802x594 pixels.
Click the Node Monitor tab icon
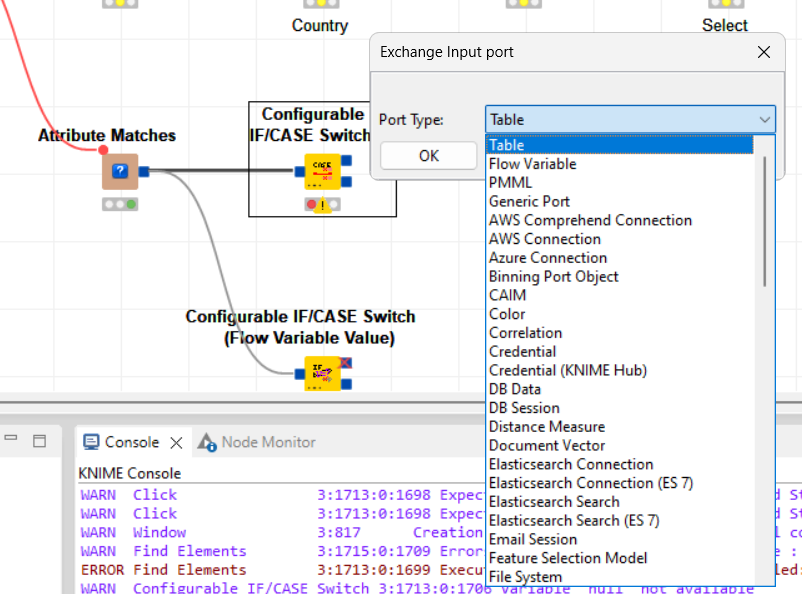tap(208, 442)
